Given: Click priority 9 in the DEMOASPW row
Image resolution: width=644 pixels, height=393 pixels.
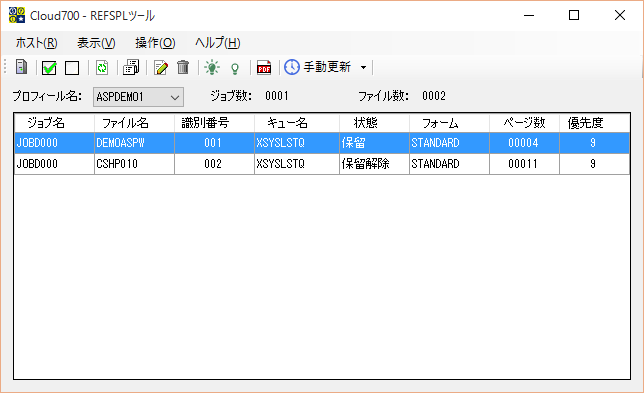Looking at the screenshot, I should [594, 143].
